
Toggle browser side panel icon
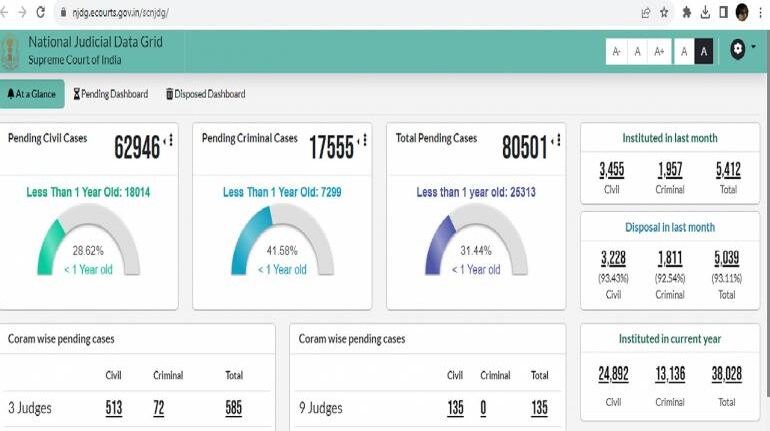click(x=723, y=12)
